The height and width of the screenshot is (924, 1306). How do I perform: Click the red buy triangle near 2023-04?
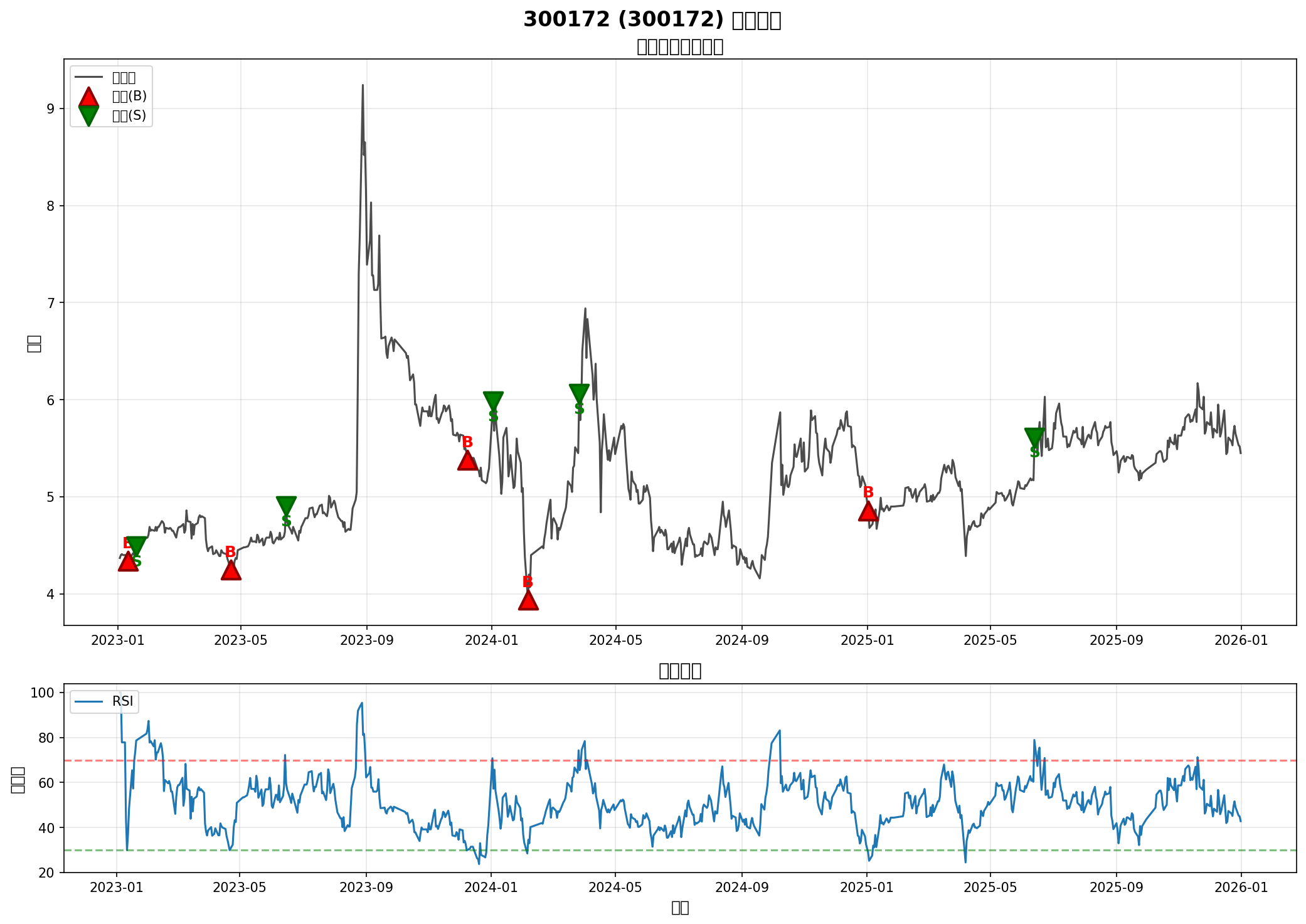231,571
